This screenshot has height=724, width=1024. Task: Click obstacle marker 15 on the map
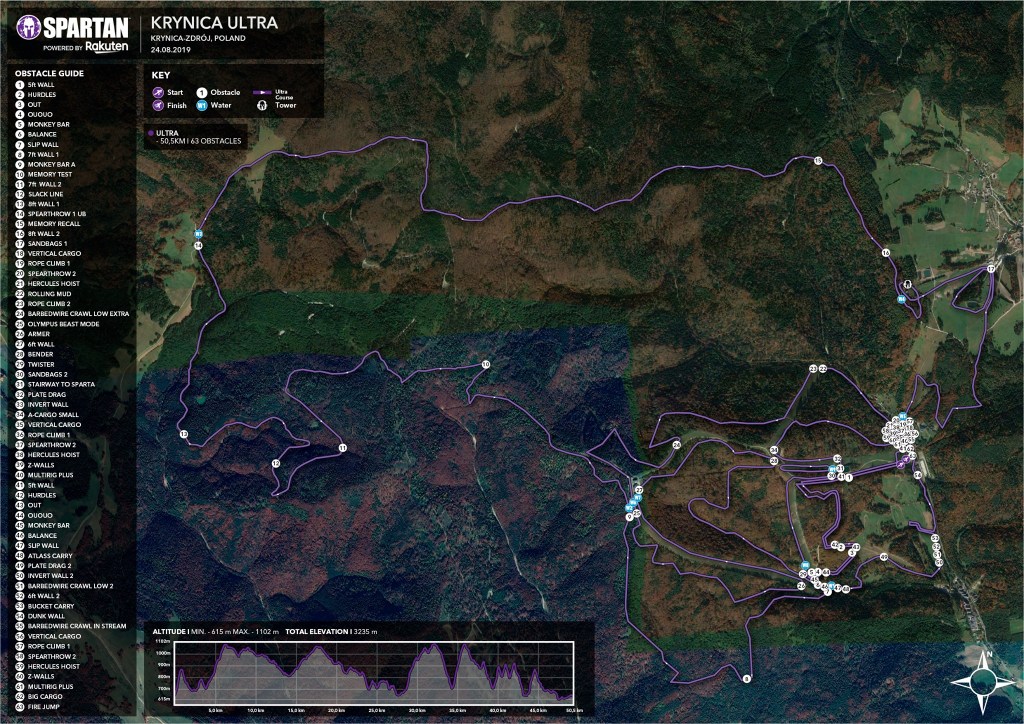coord(817,161)
